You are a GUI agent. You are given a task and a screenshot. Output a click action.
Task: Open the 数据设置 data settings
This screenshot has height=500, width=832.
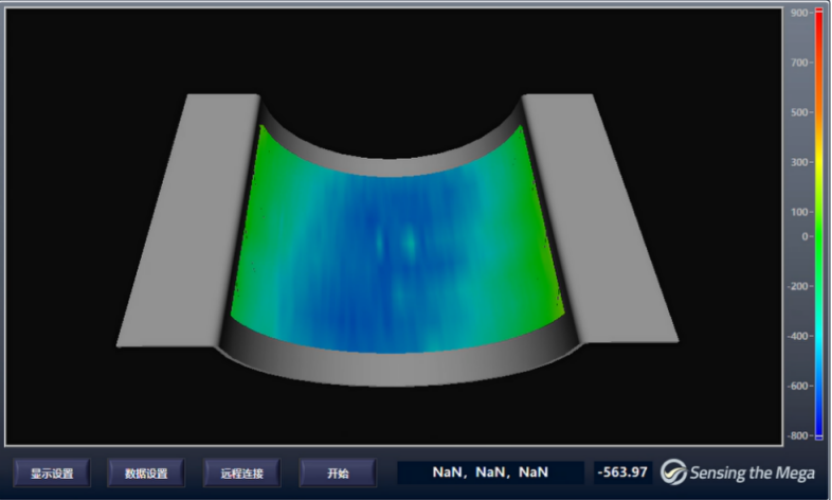(x=145, y=473)
